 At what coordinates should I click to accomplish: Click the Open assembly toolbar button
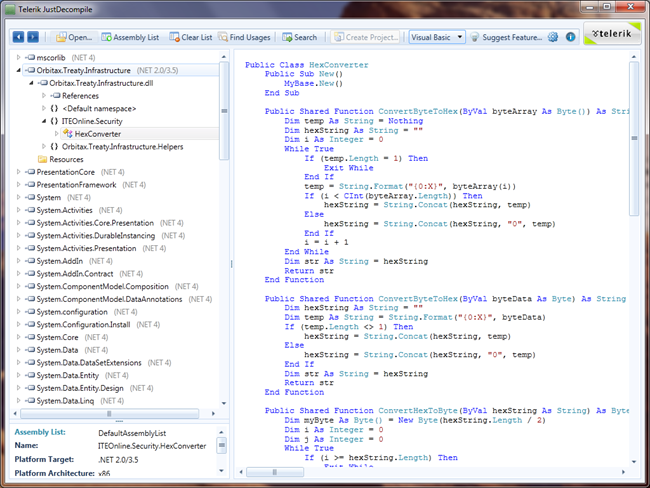point(72,37)
